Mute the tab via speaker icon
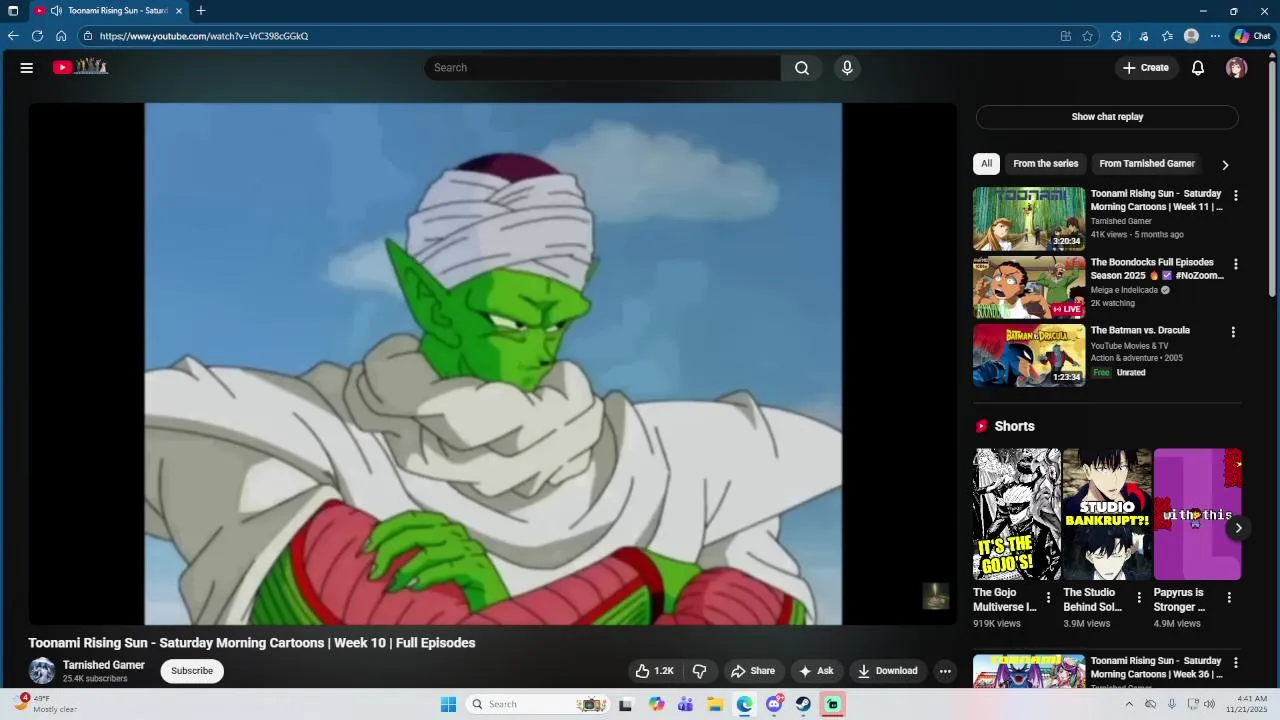1280x720 pixels. point(57,11)
